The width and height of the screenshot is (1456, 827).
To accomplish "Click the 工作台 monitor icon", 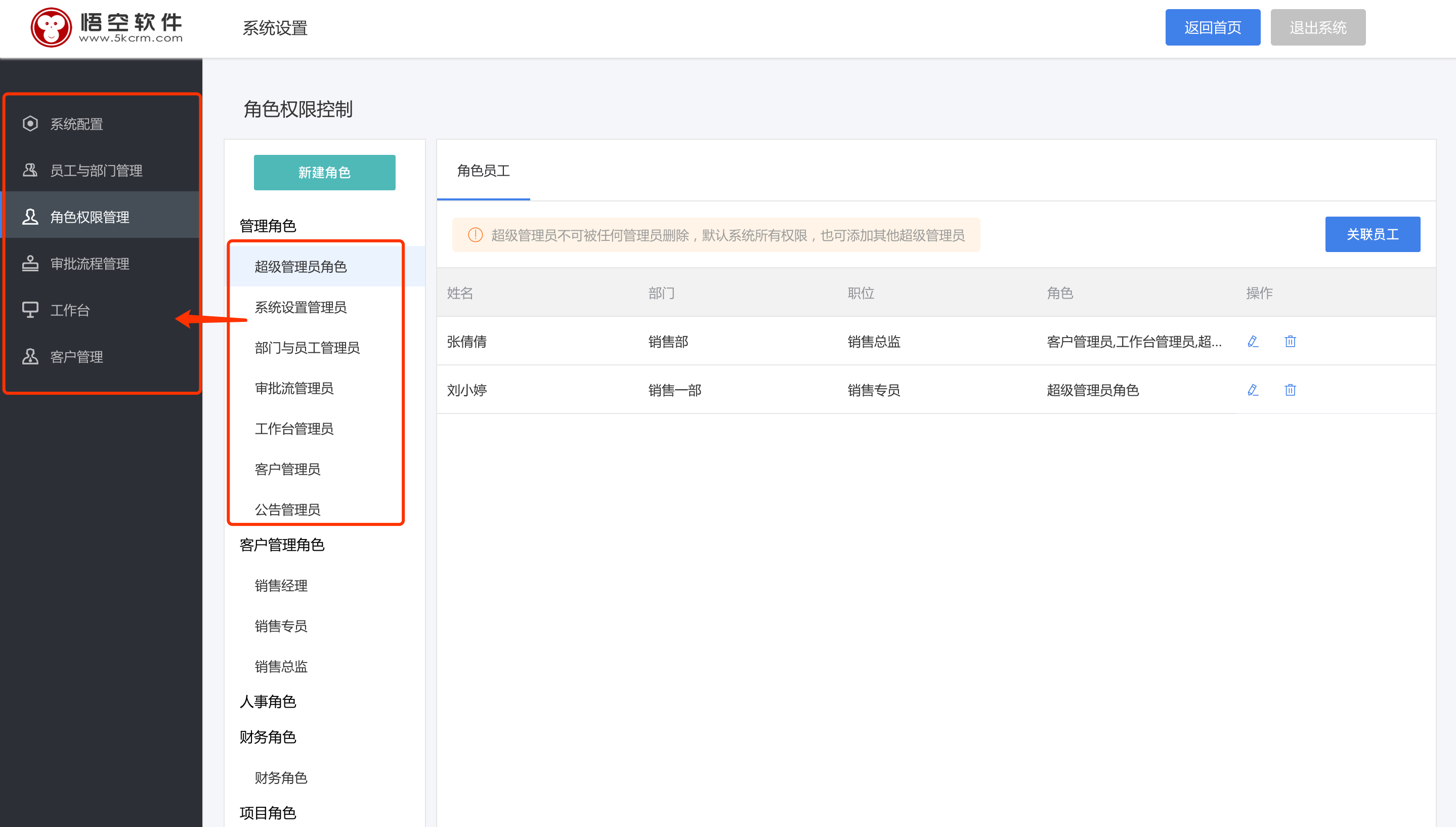I will [x=30, y=310].
